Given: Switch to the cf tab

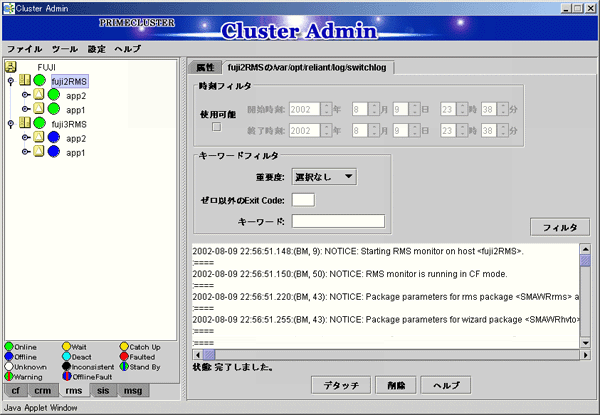Looking at the screenshot, I should (16, 391).
